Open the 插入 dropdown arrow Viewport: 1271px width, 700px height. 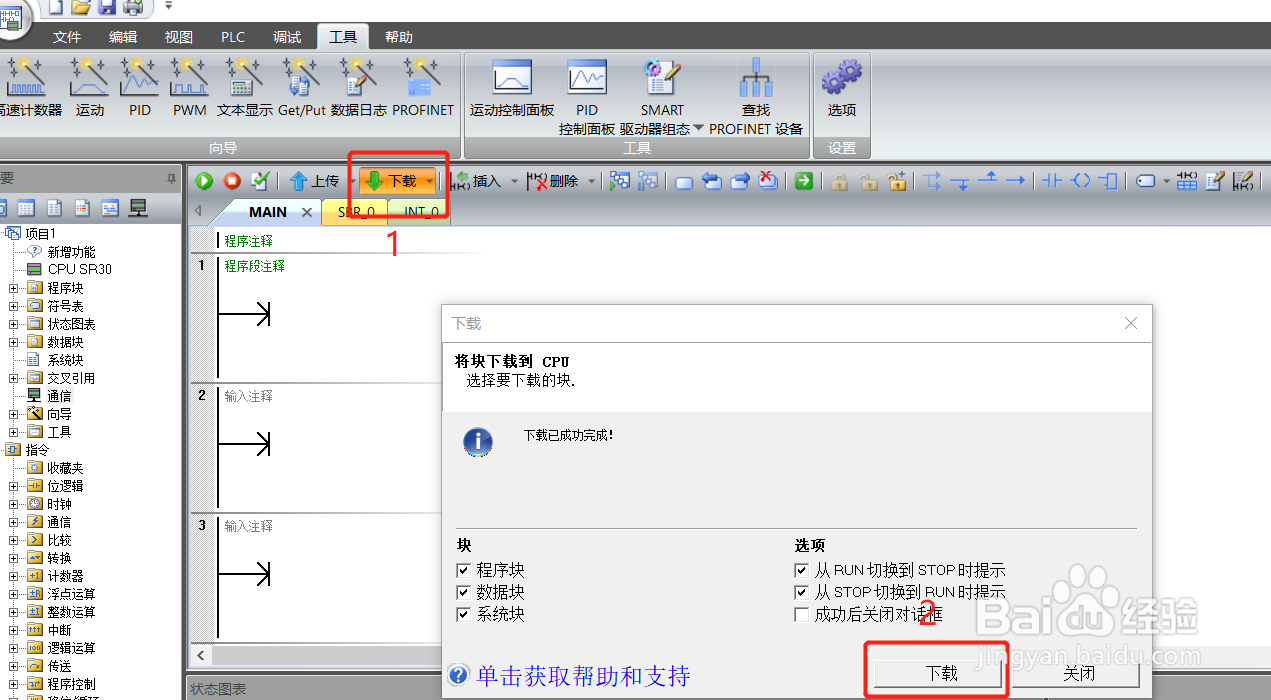514,181
